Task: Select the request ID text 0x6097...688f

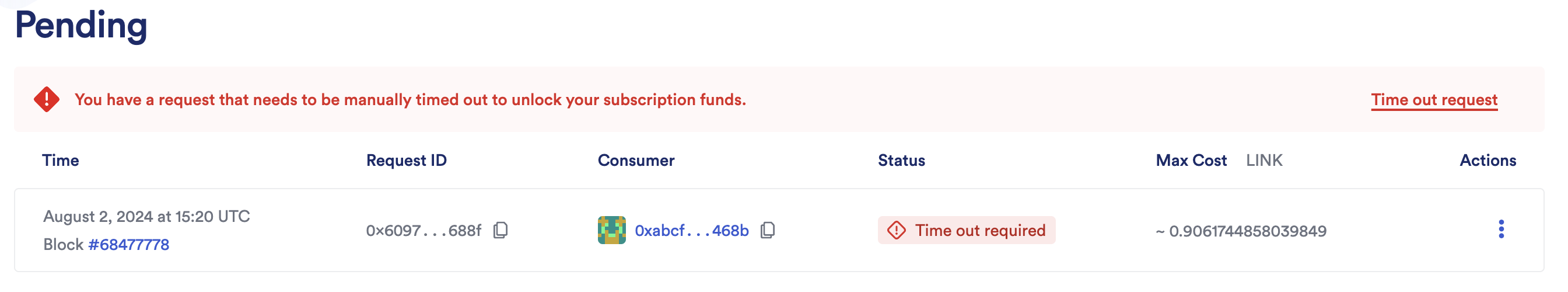Action: pos(423,231)
